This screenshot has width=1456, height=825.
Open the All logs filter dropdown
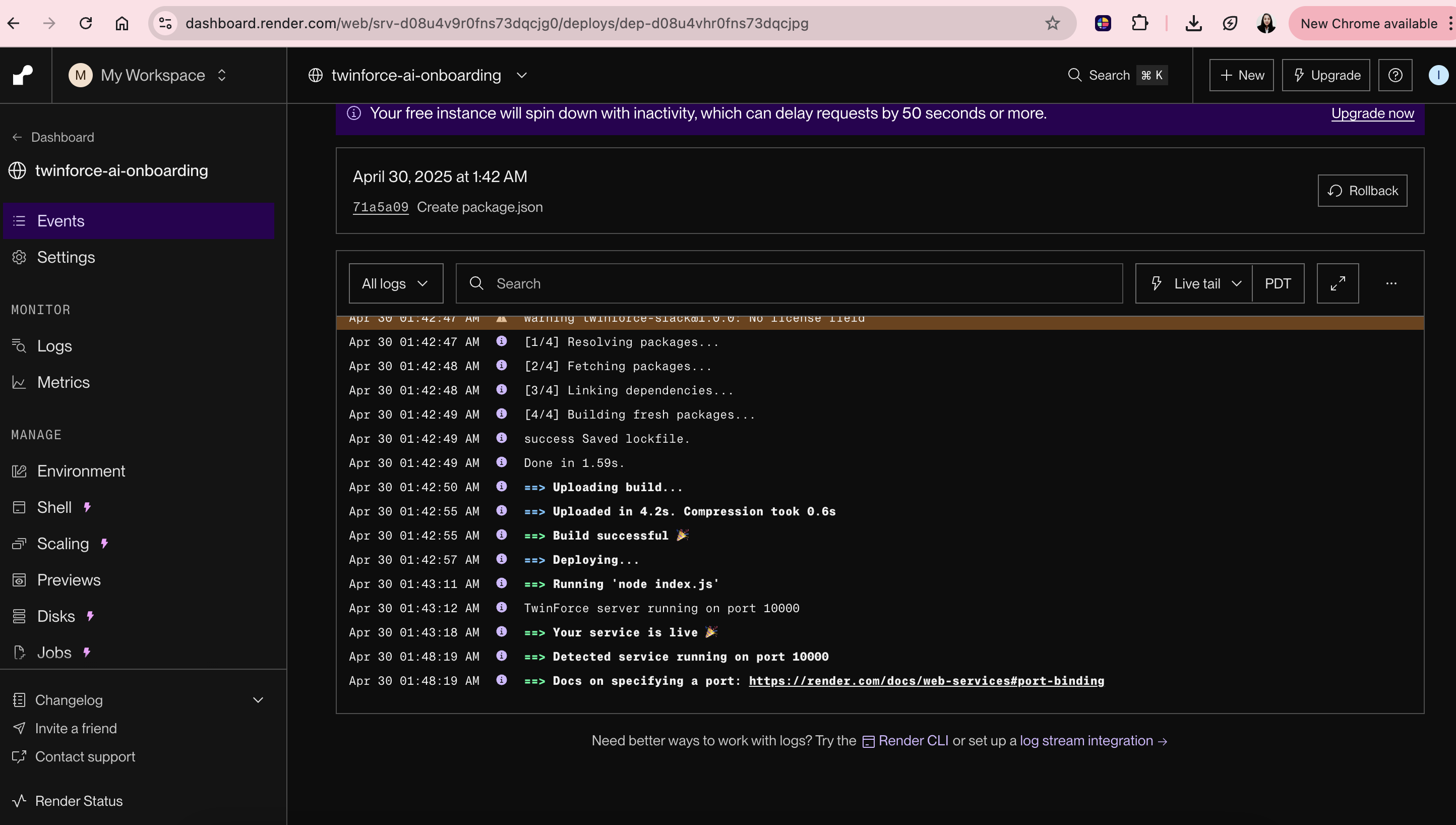(395, 283)
